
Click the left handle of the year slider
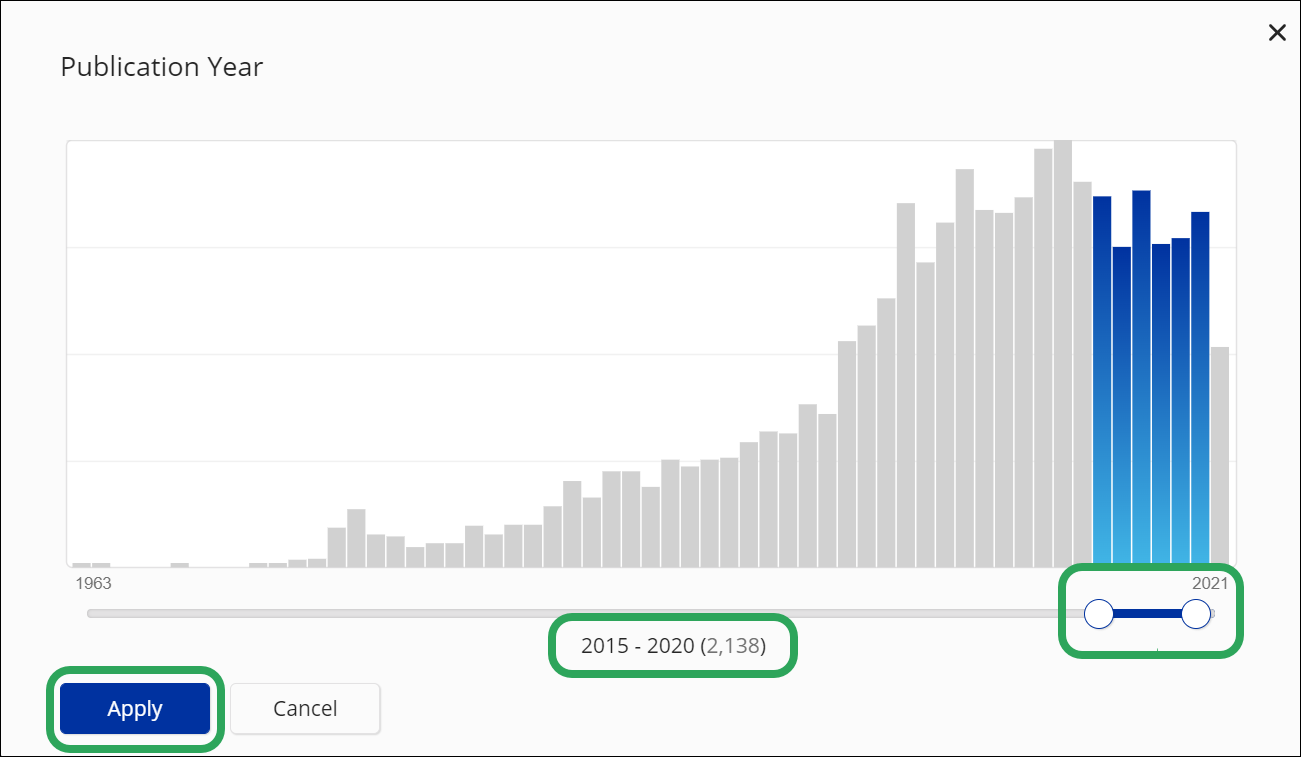1099,614
